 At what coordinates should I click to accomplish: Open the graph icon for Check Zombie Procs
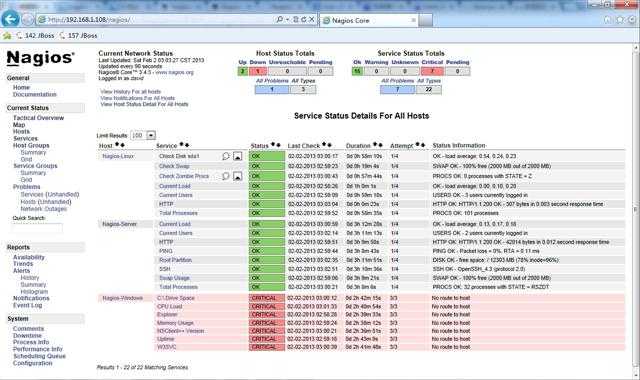pyautogui.click(x=238, y=176)
